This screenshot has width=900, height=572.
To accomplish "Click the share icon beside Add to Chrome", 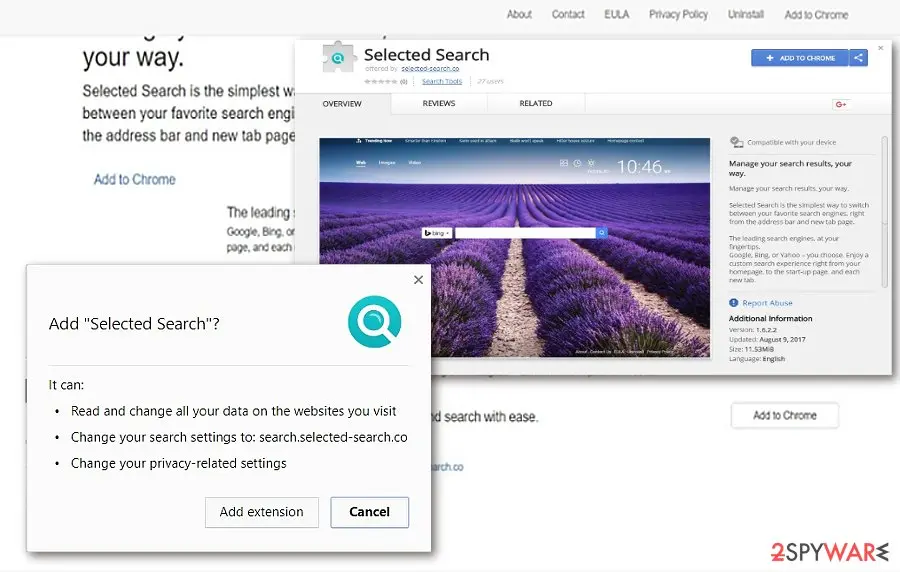I will coord(859,57).
